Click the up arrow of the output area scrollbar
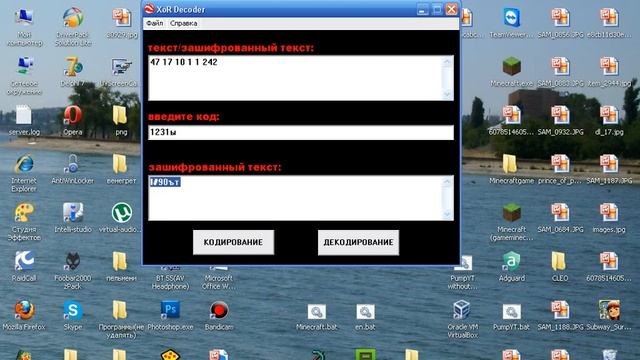The height and width of the screenshot is (360, 640). coord(448,182)
